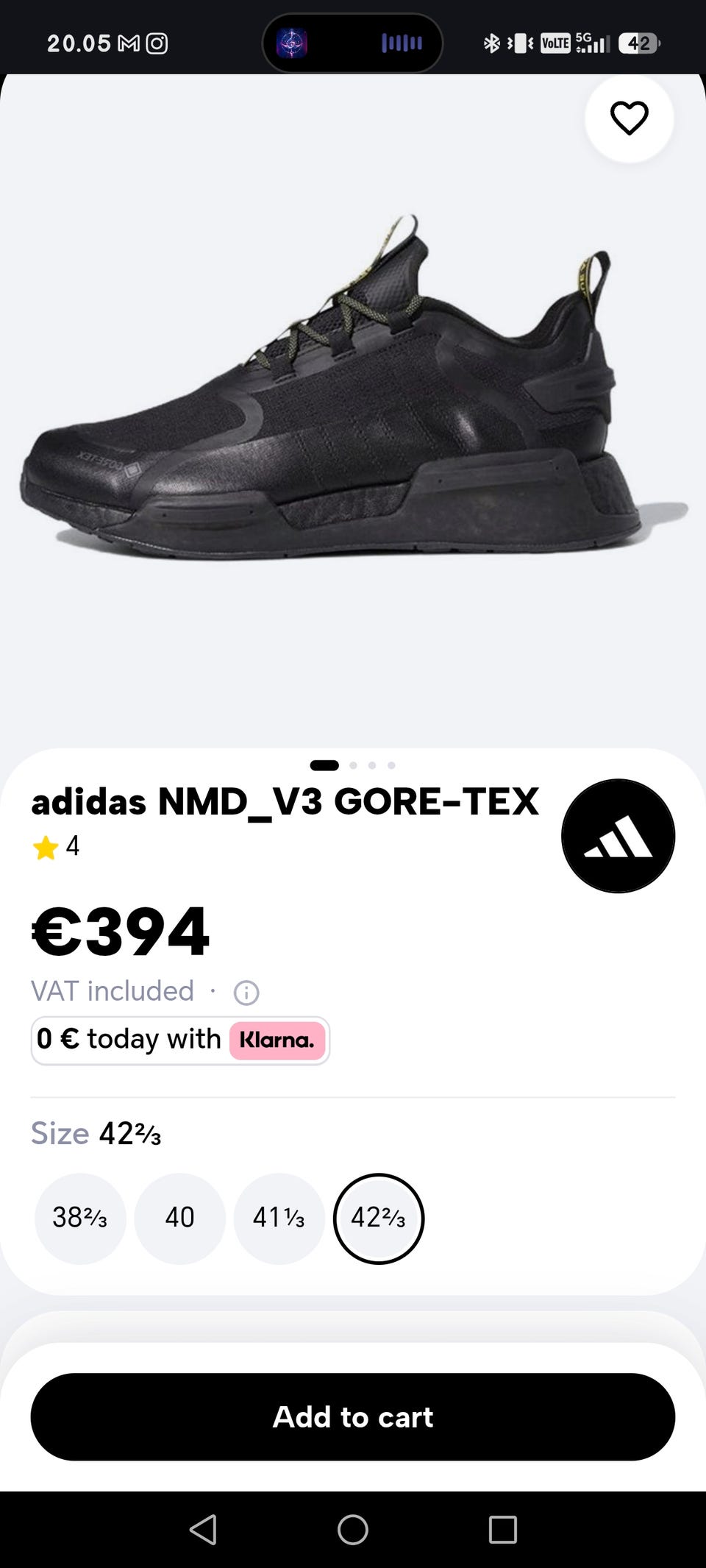Open recent apps square button
This screenshot has width=706, height=1568.
(x=503, y=1530)
